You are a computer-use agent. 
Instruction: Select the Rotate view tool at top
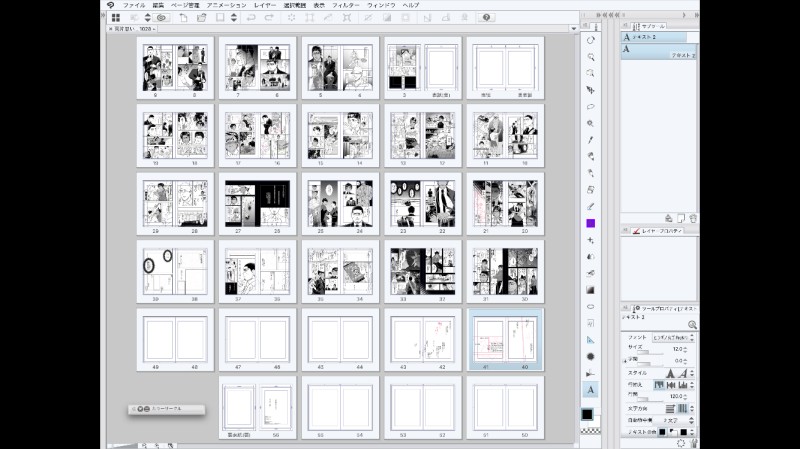pos(590,40)
